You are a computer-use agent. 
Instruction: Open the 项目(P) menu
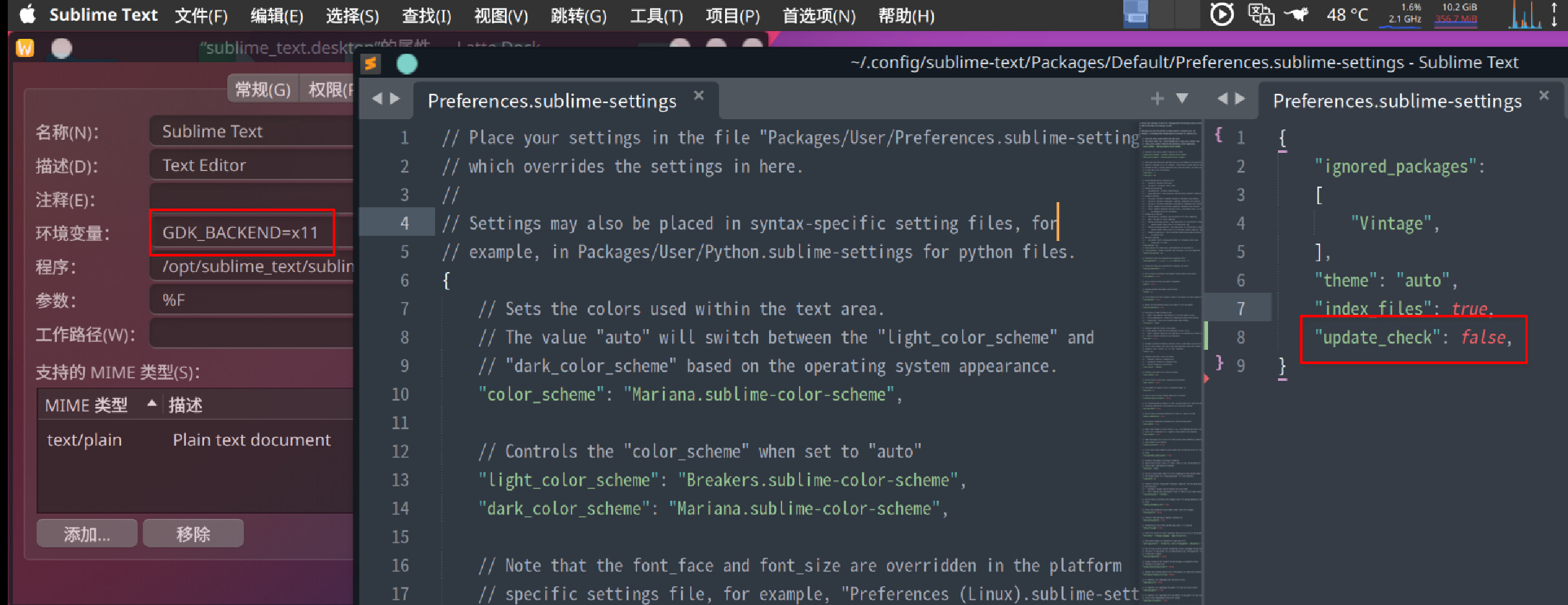(x=733, y=16)
